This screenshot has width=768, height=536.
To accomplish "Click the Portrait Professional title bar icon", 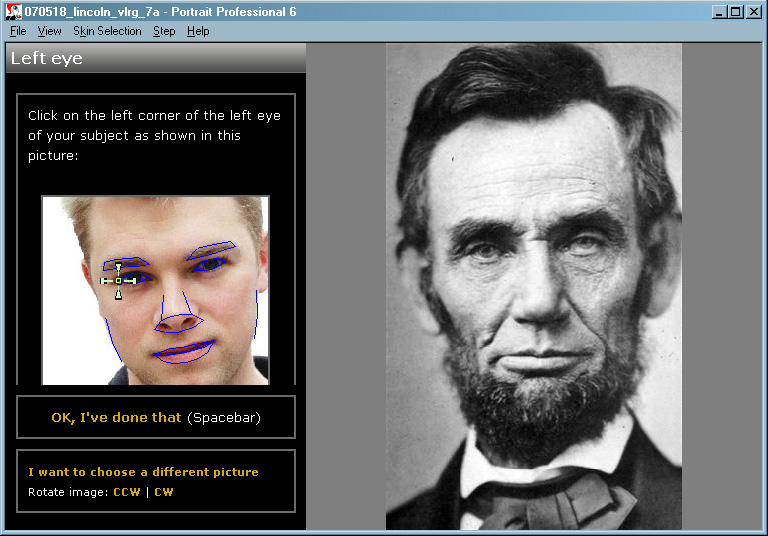I will pos(14,12).
